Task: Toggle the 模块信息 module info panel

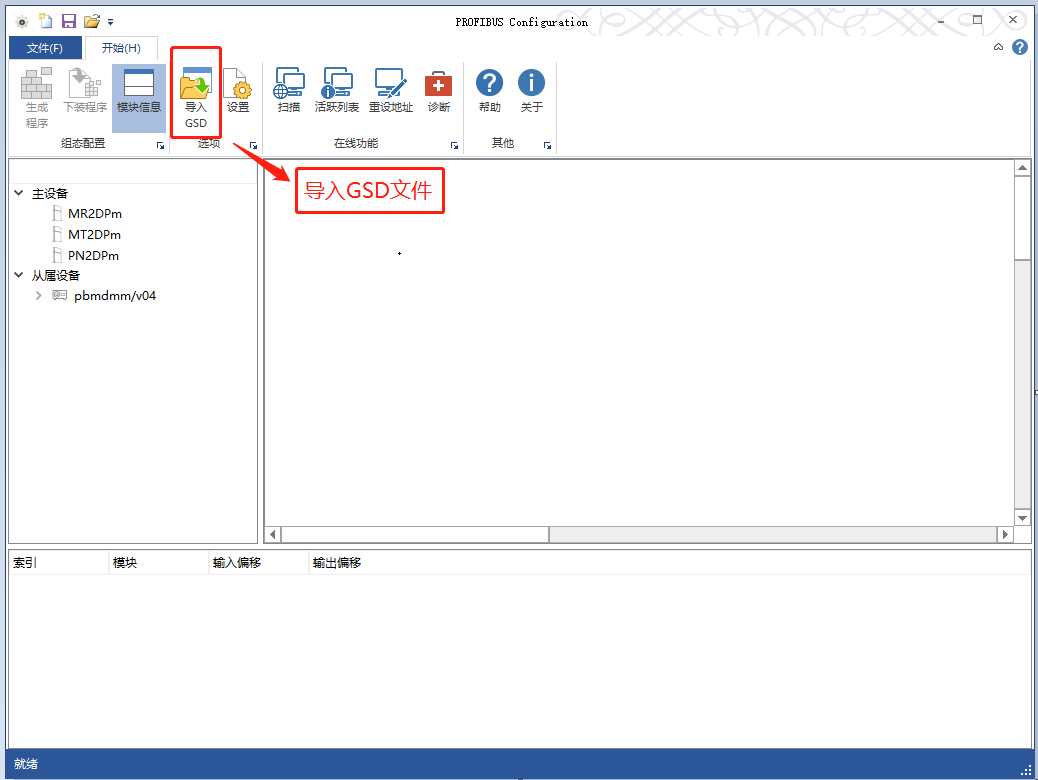Action: 139,93
